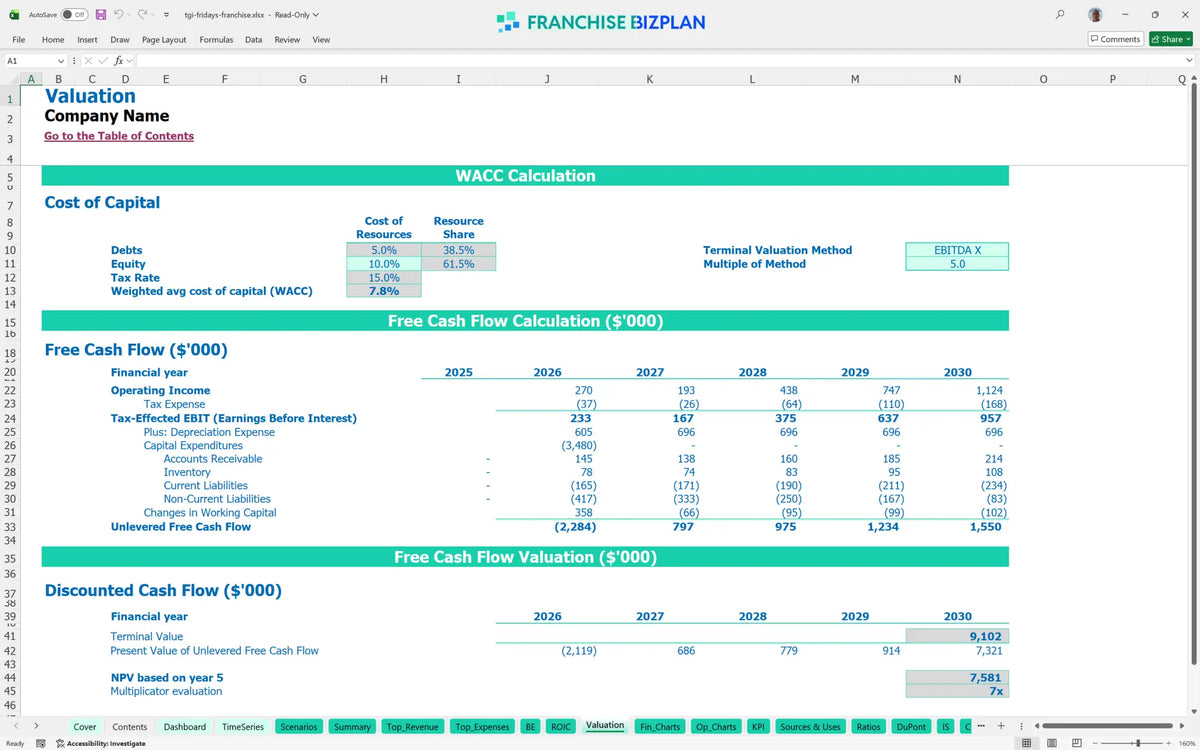Screen dimensions: 1200x750
Task: Click the zoom slider handle
Action: point(1137,743)
